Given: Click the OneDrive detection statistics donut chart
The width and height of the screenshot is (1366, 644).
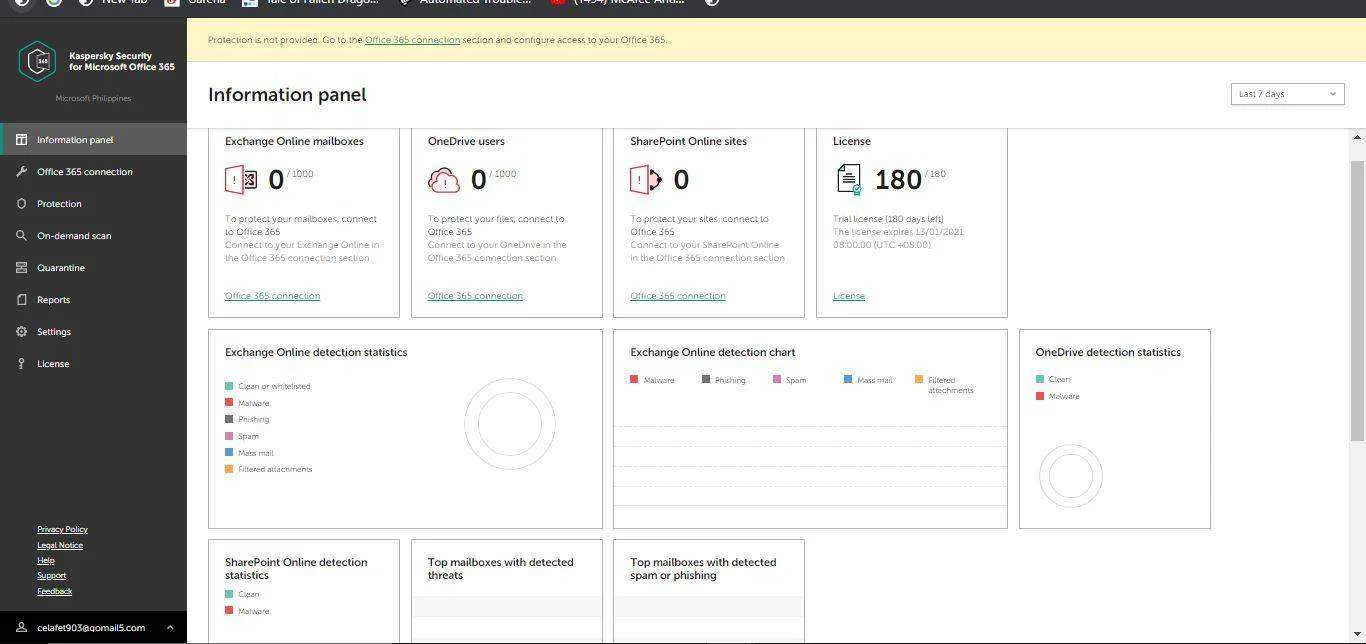Looking at the screenshot, I should pyautogui.click(x=1071, y=476).
